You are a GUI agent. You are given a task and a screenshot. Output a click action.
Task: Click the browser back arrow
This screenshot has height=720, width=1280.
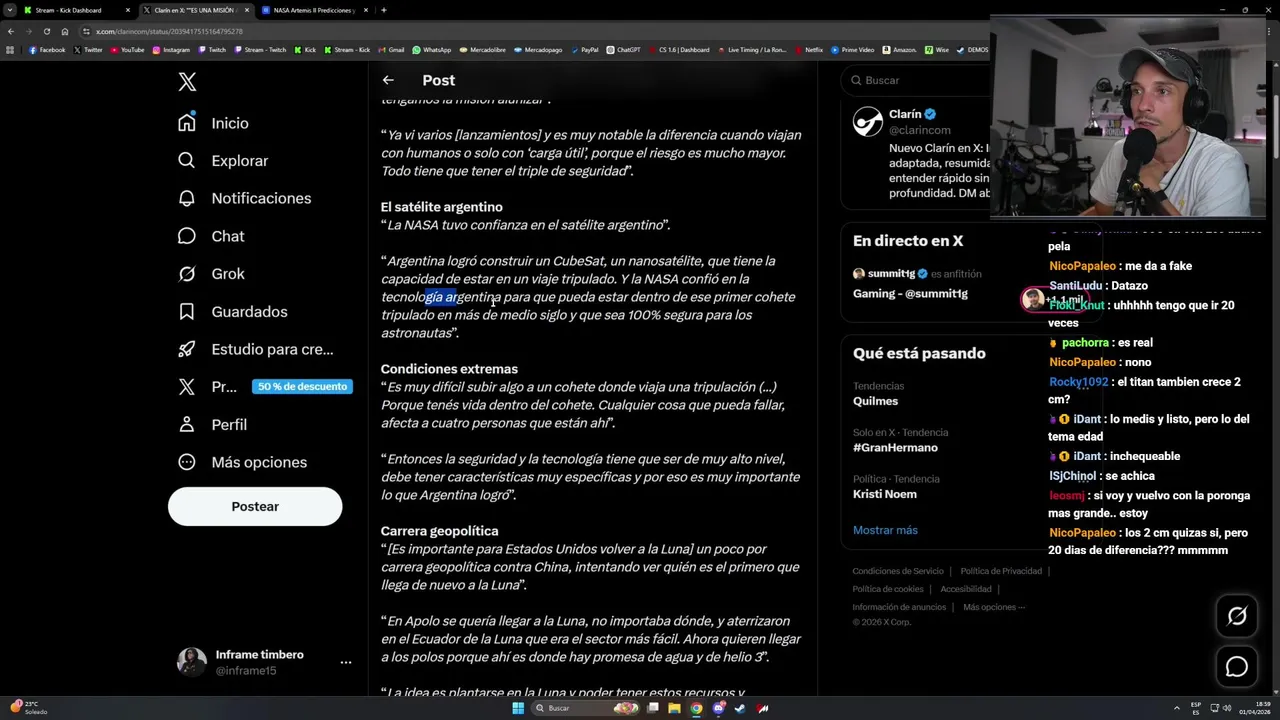click(x=10, y=31)
